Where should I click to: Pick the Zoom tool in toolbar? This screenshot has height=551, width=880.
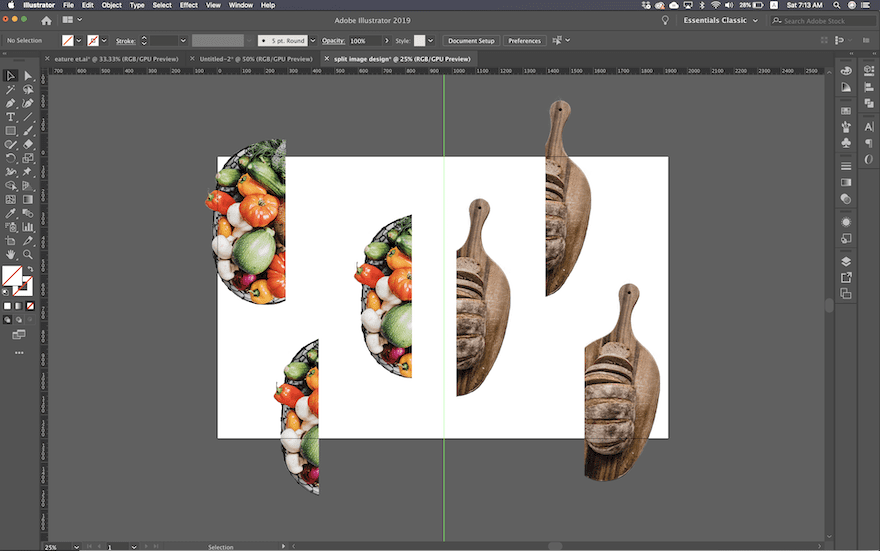coord(28,254)
